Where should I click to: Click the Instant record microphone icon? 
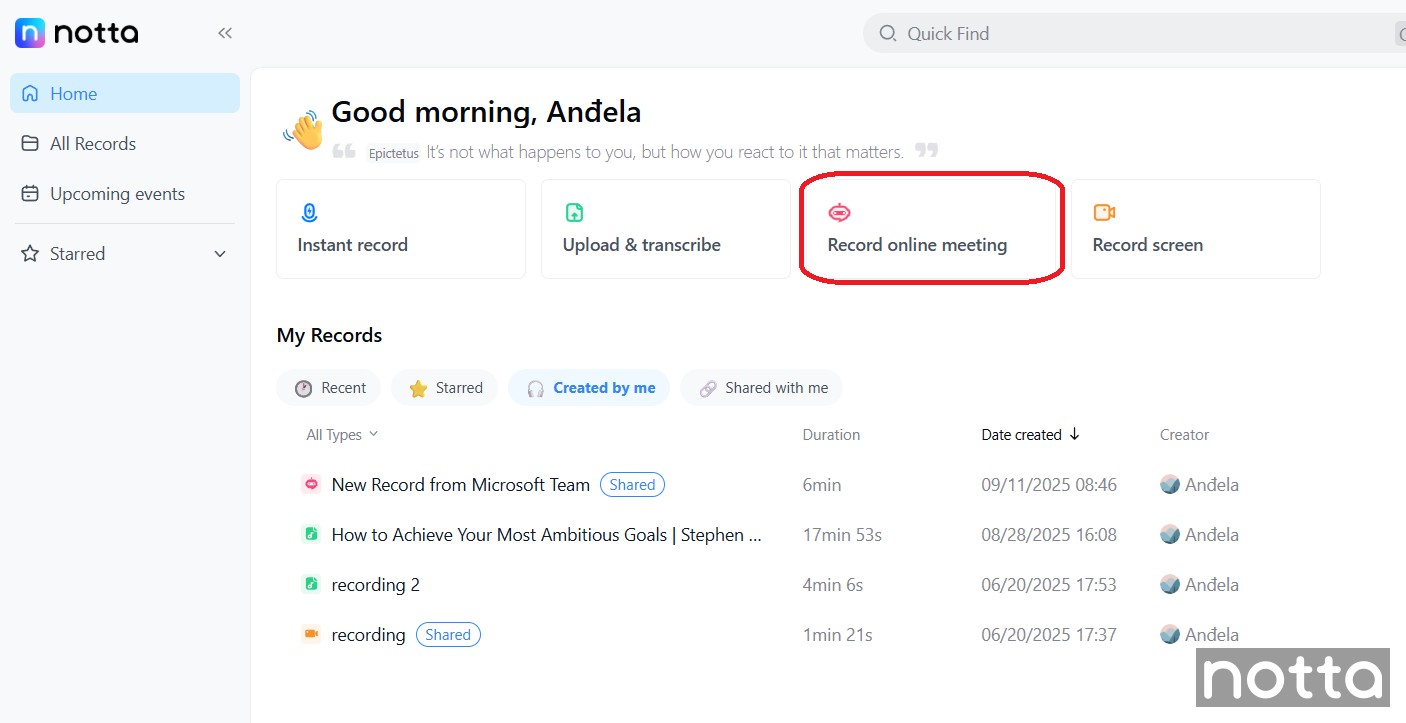pos(309,212)
